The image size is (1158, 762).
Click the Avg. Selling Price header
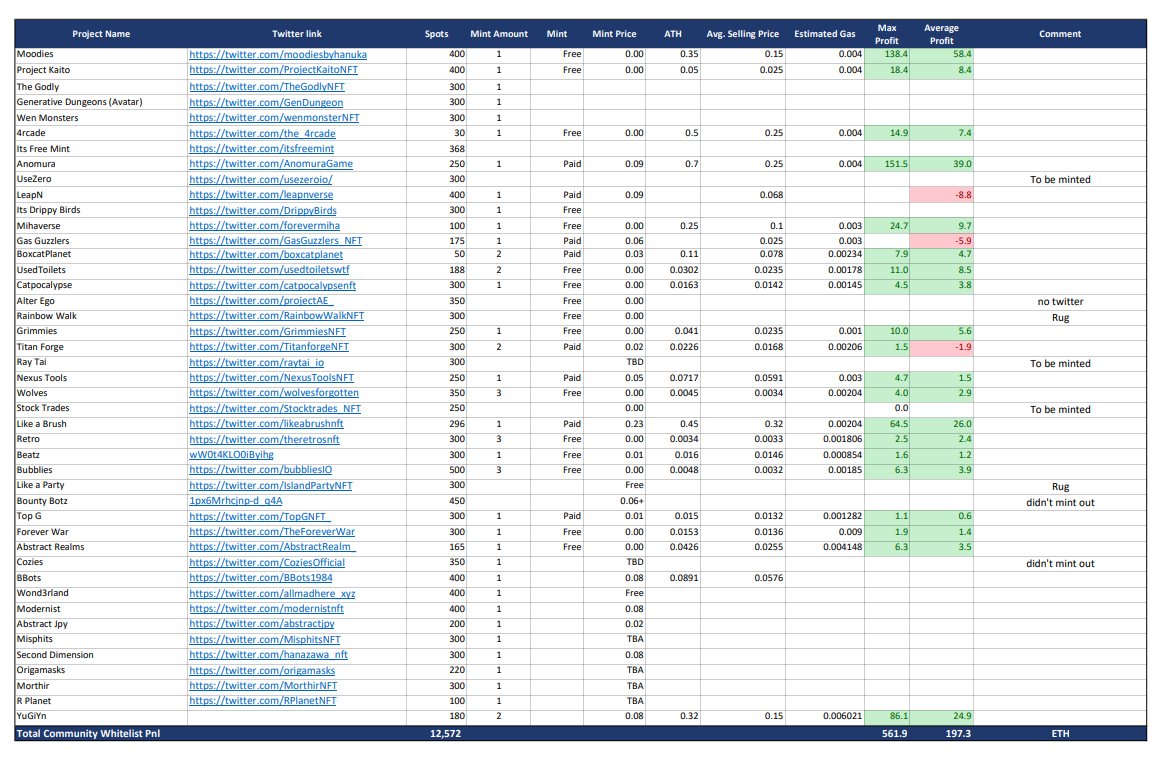(x=742, y=34)
